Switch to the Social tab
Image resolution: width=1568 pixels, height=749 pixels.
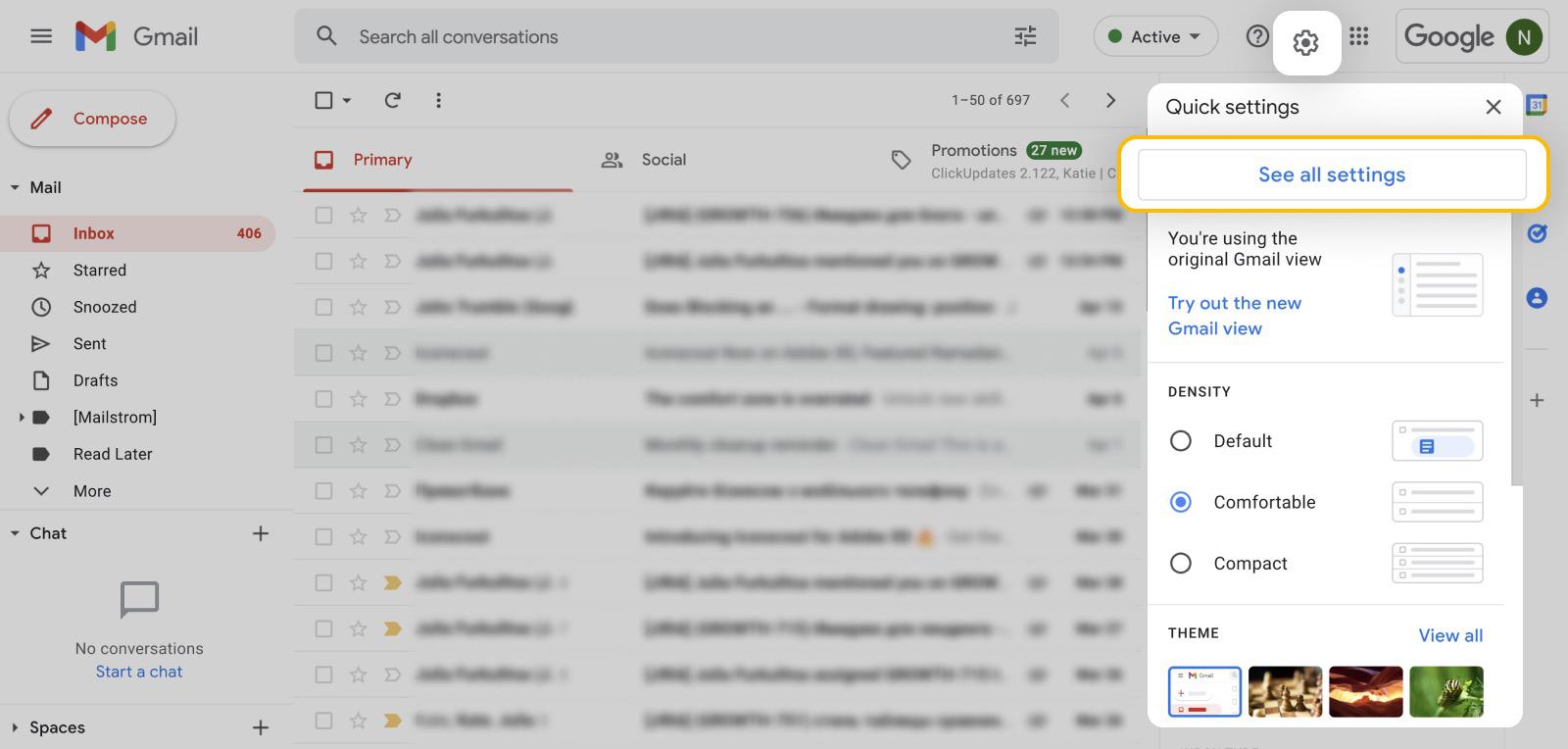click(x=662, y=160)
